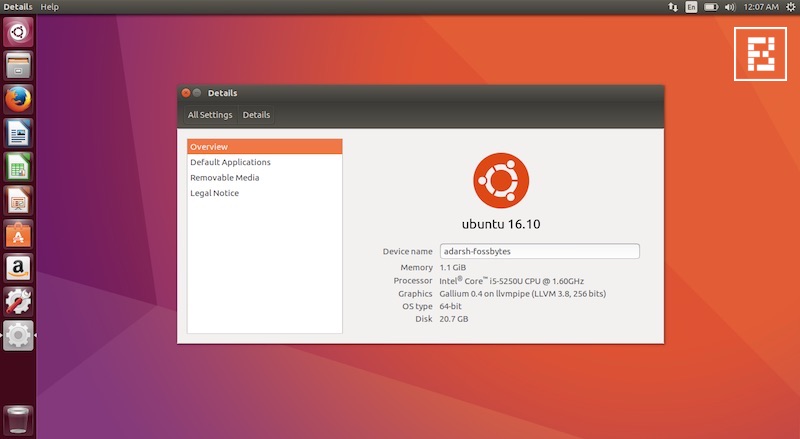Open the session gear menu in top bar
Screen dimensions: 800x439
coord(790,7)
